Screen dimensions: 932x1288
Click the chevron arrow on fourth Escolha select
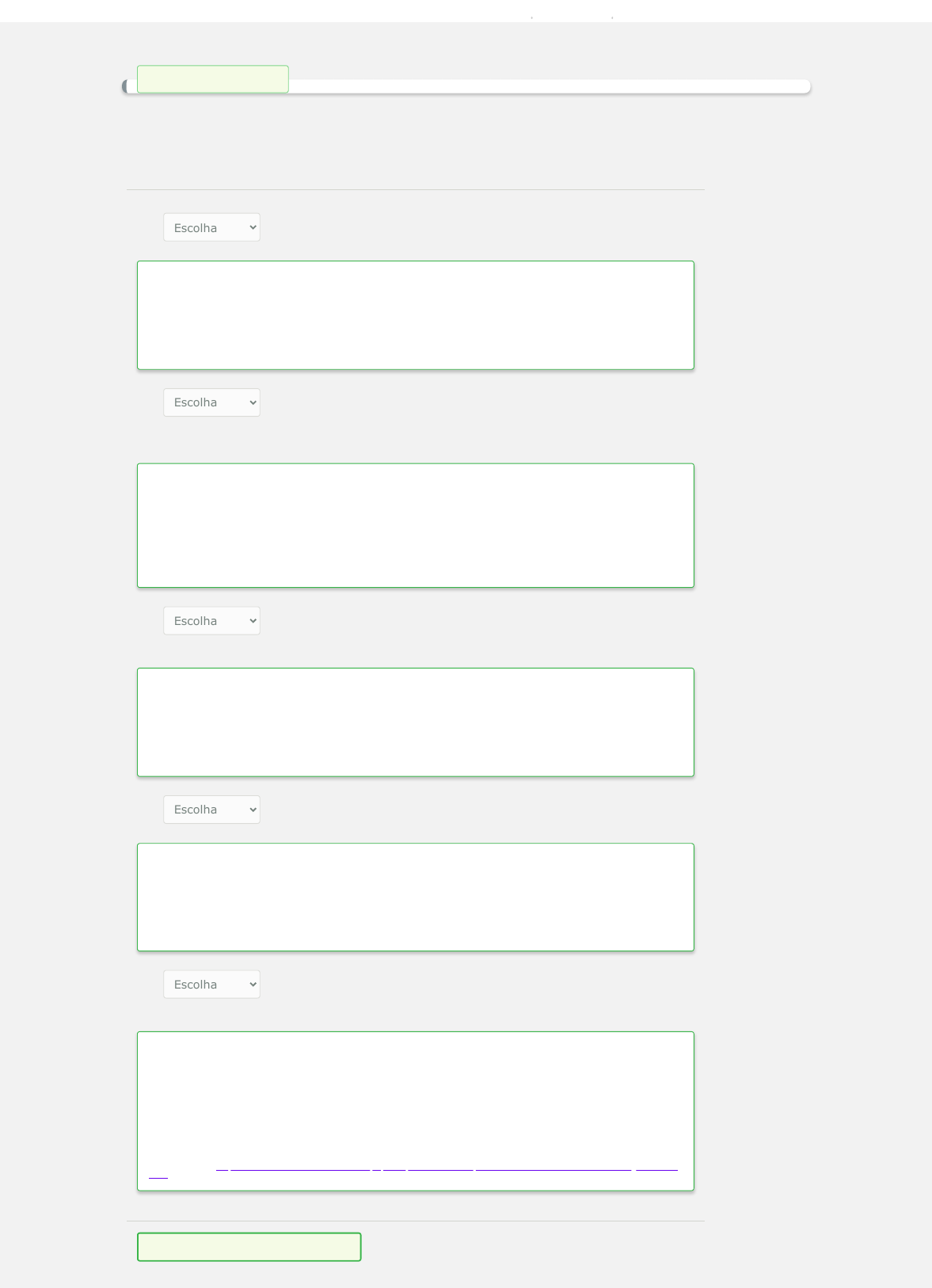click(x=253, y=810)
